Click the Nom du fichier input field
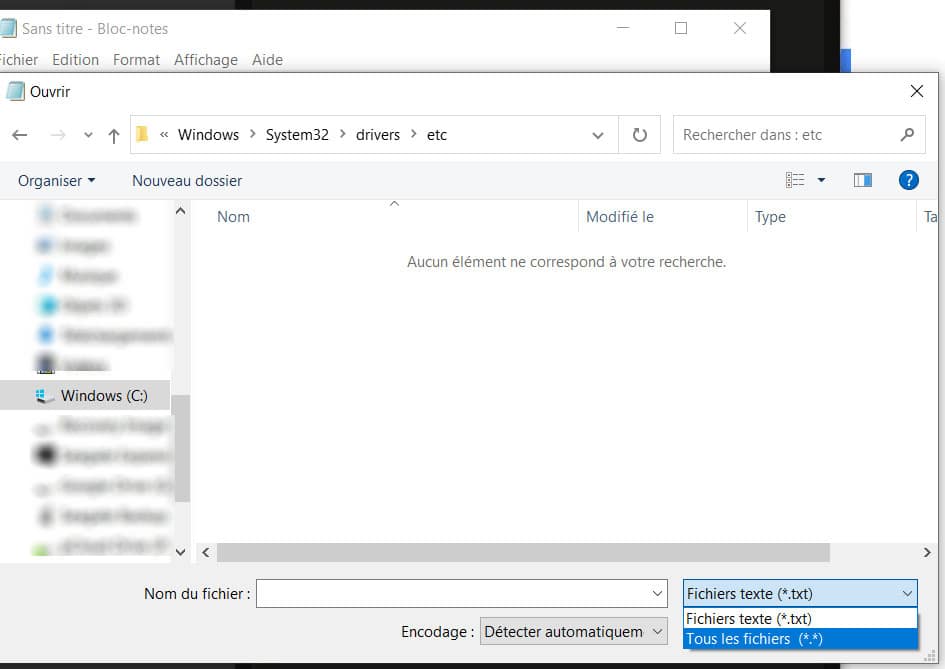This screenshot has height=669, width=945. 462,594
